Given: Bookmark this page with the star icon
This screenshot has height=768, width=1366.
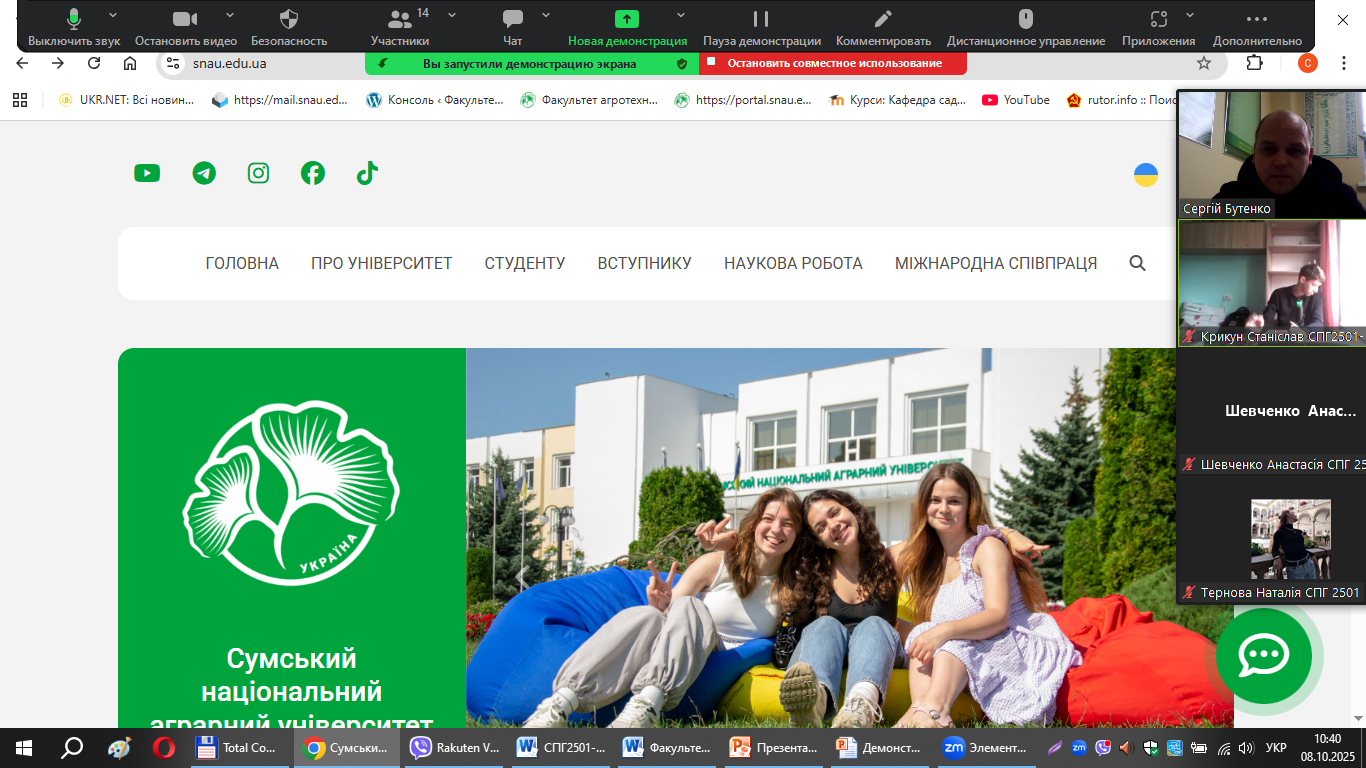Looking at the screenshot, I should click(1204, 63).
